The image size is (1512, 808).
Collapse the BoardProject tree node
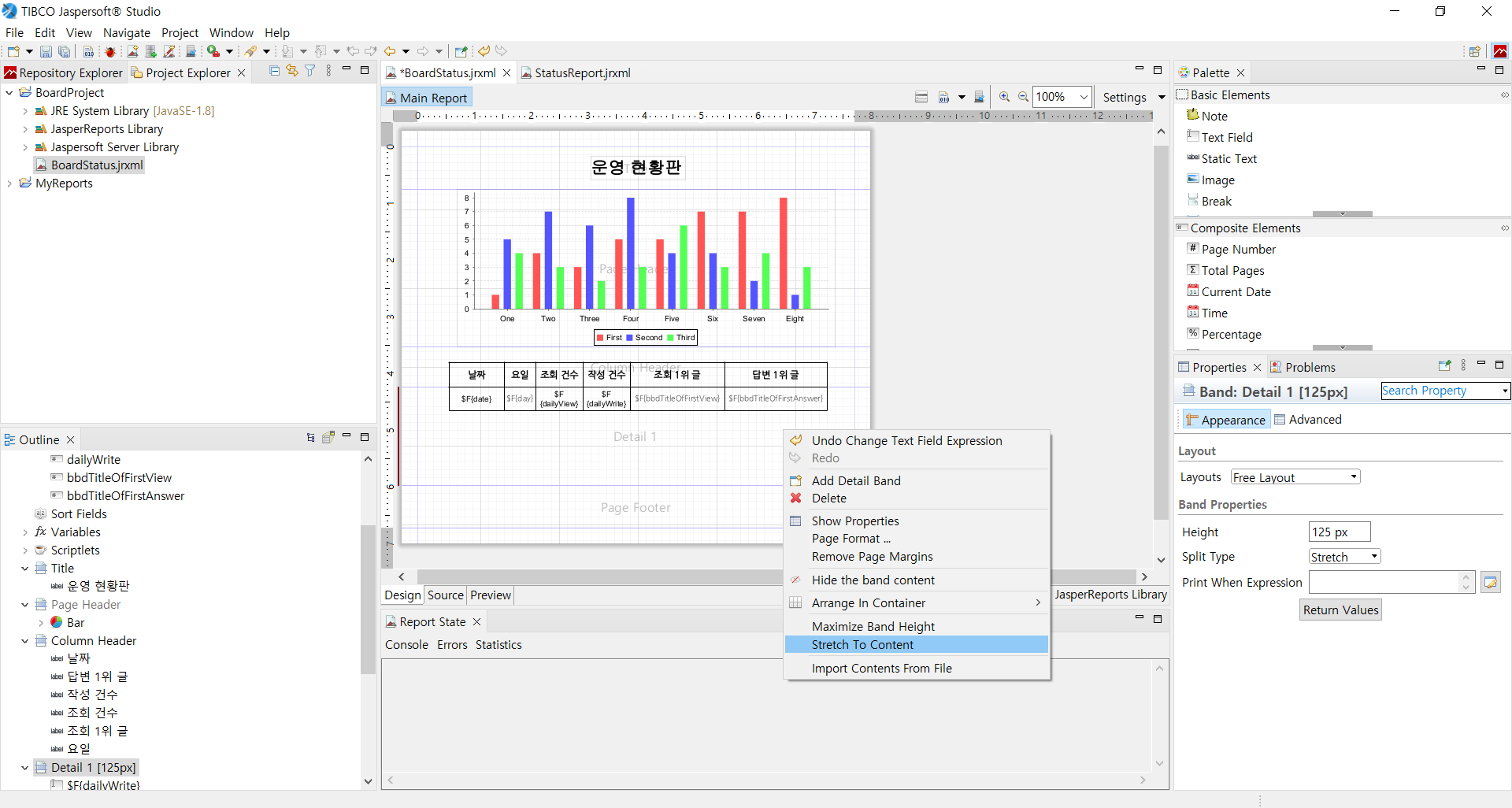pyautogui.click(x=9, y=93)
